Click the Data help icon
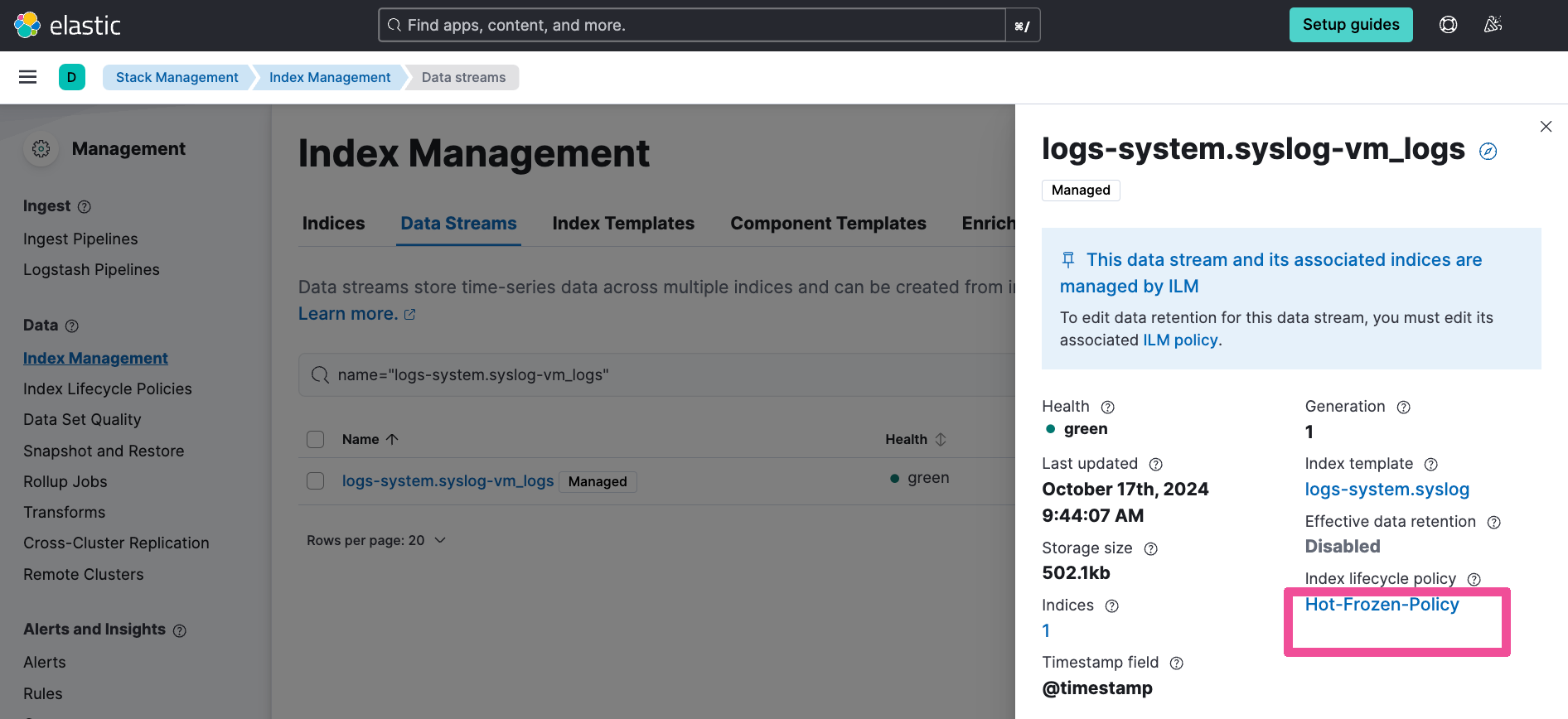The image size is (1568, 719). tap(72, 326)
